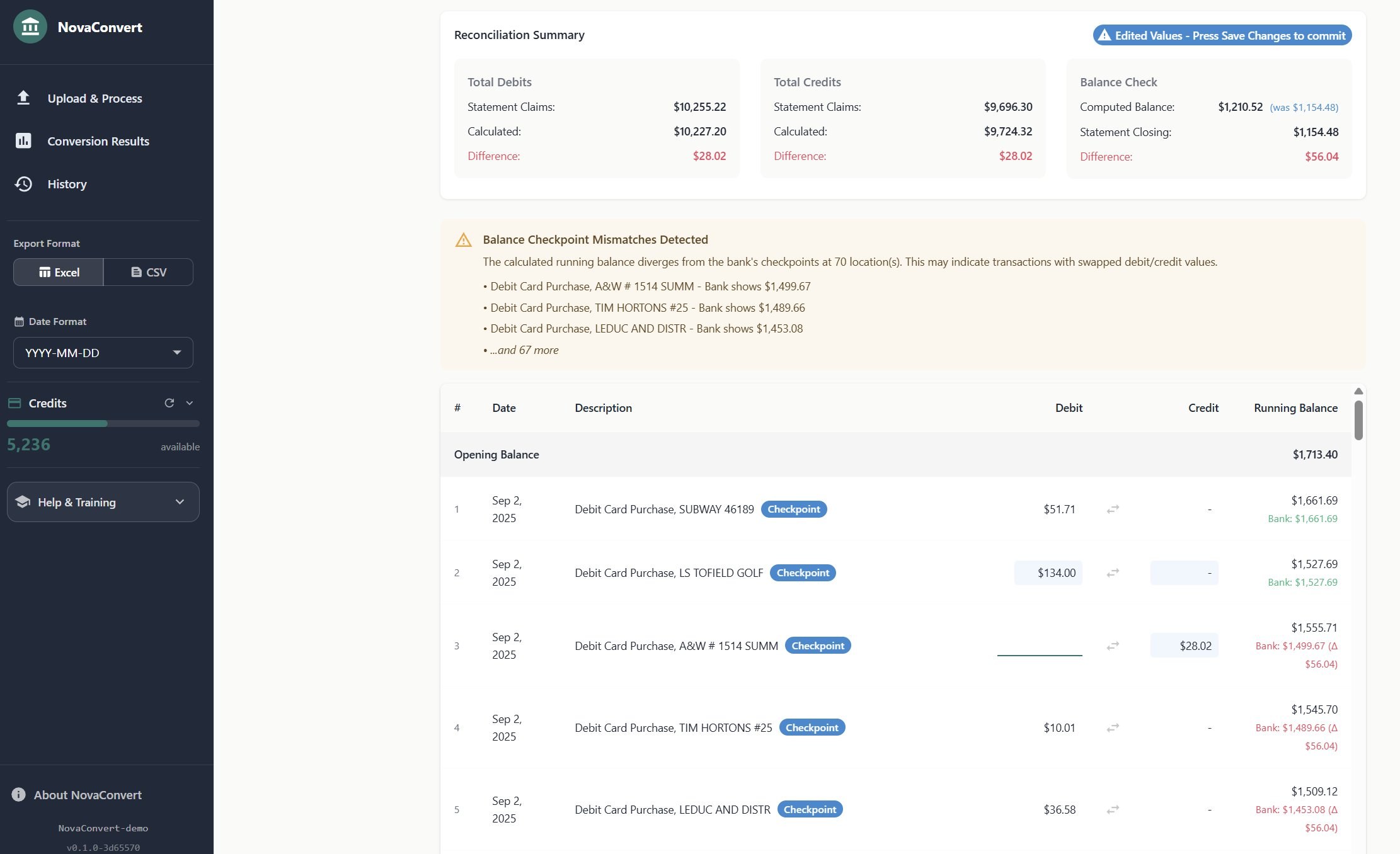Select Excel export format
This screenshot has width=1400, height=854.
(59, 272)
